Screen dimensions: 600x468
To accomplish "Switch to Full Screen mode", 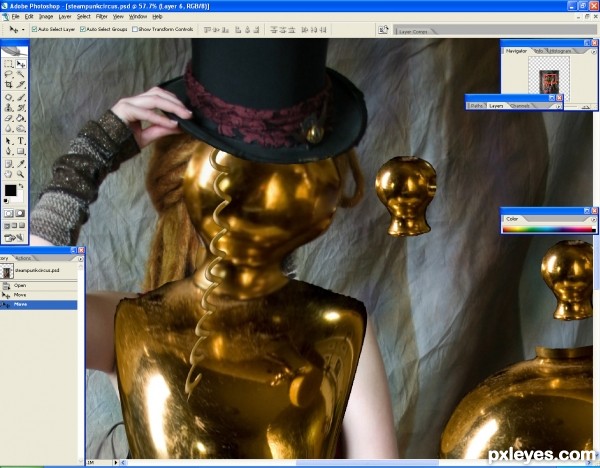I will point(22,226).
